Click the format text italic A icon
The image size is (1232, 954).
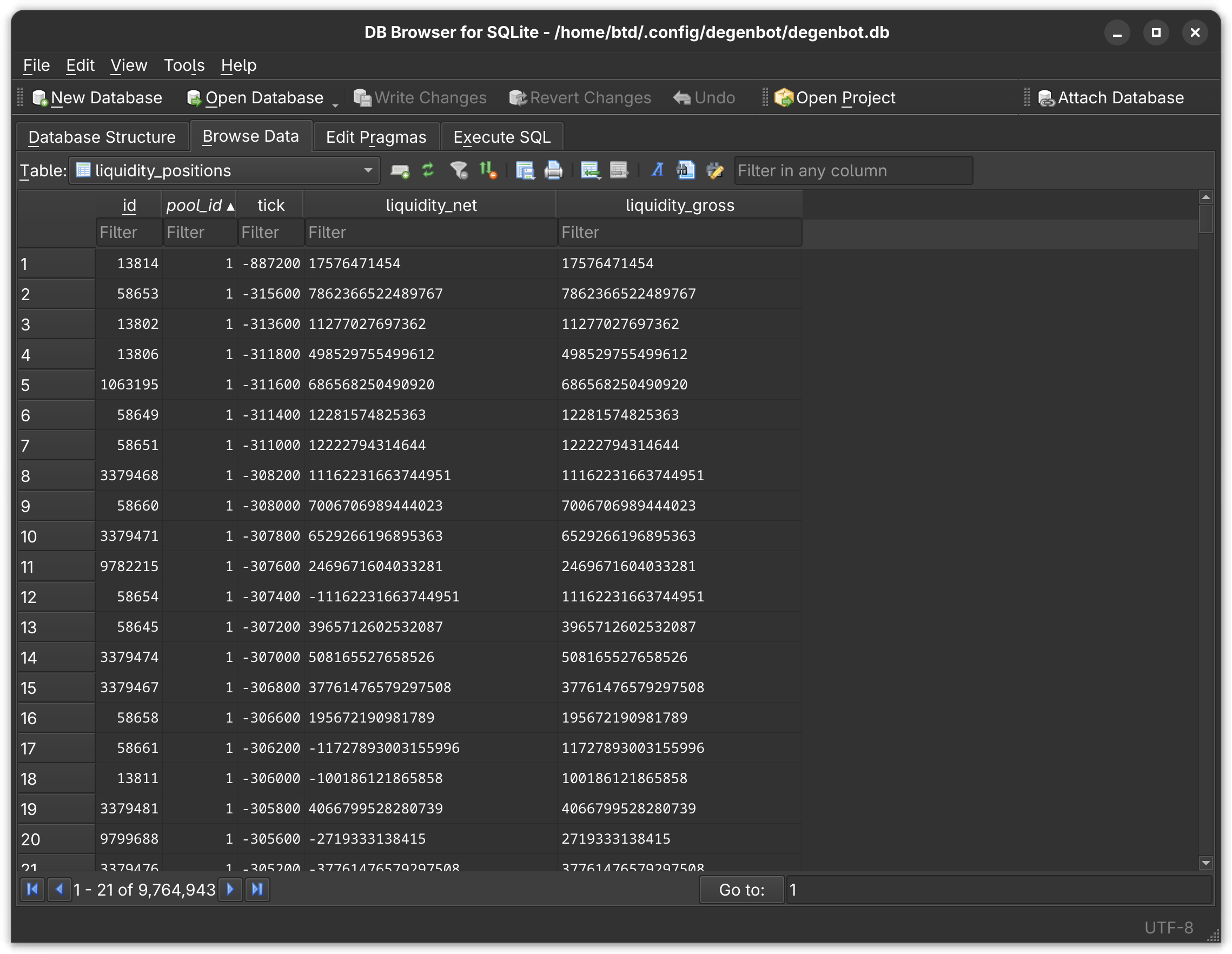tap(657, 170)
